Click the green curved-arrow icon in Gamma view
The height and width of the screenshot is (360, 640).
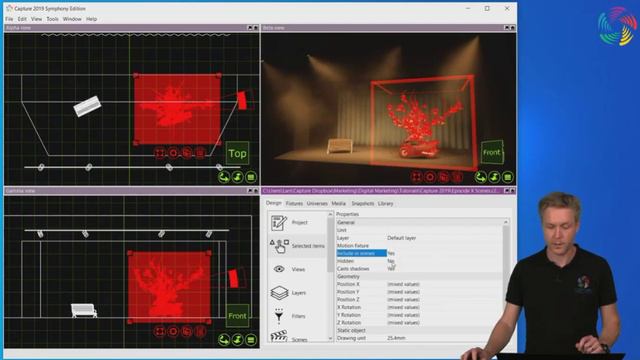pyautogui.click(x=224, y=340)
